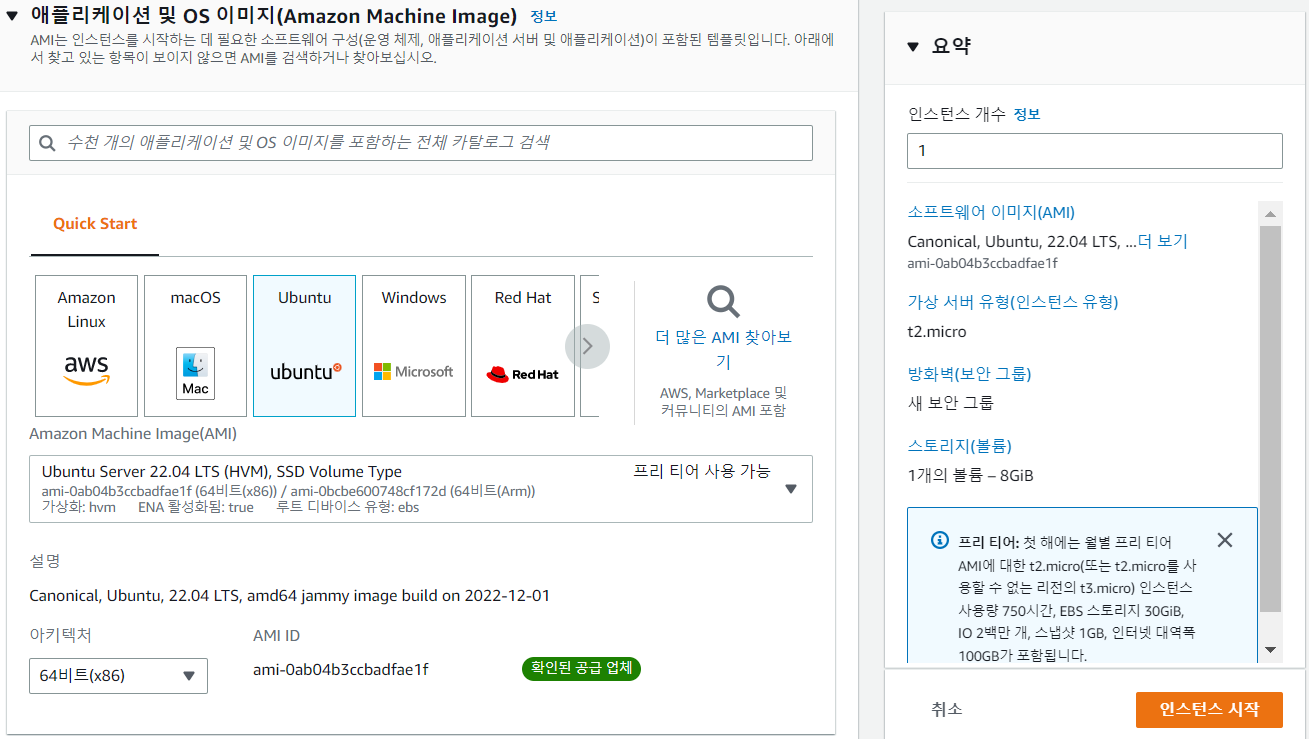The image size is (1309, 739).
Task: Click the ubuntu logo icon
Action: click(x=306, y=371)
